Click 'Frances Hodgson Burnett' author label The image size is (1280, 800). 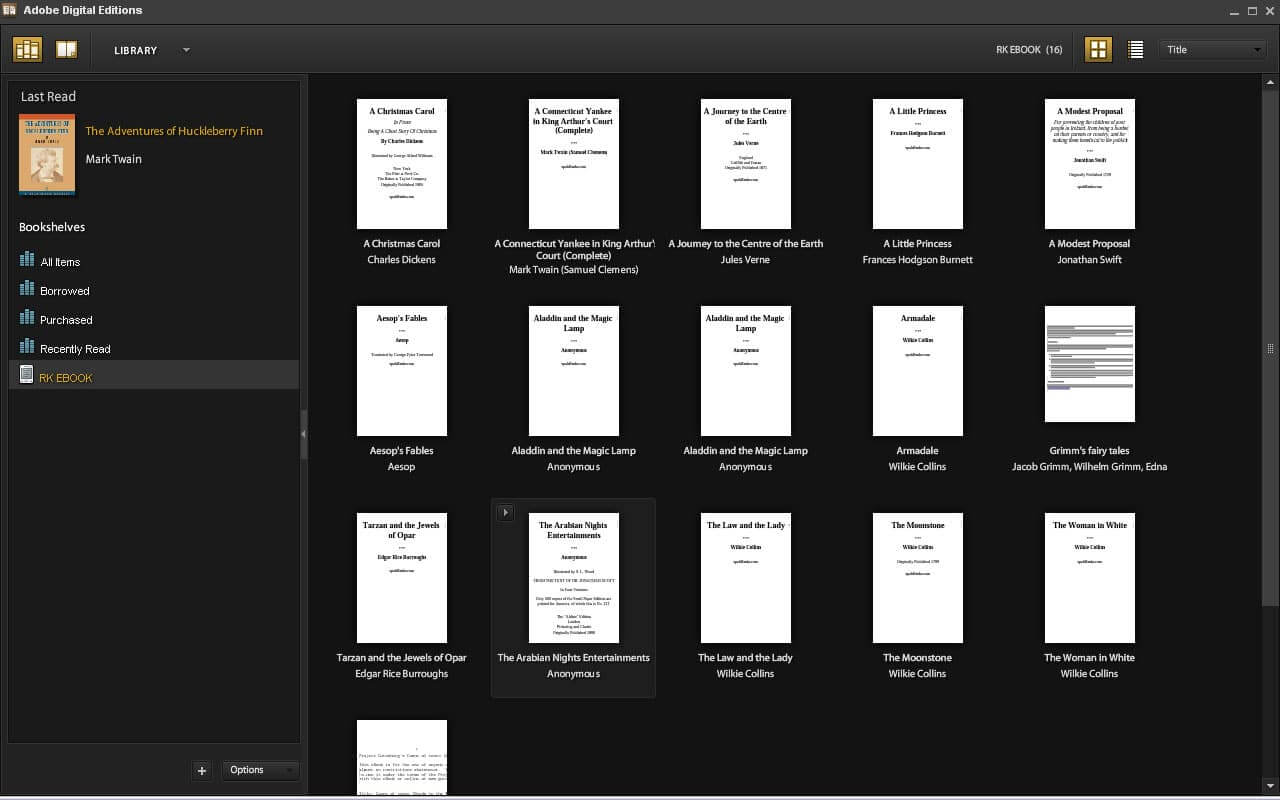(x=917, y=260)
